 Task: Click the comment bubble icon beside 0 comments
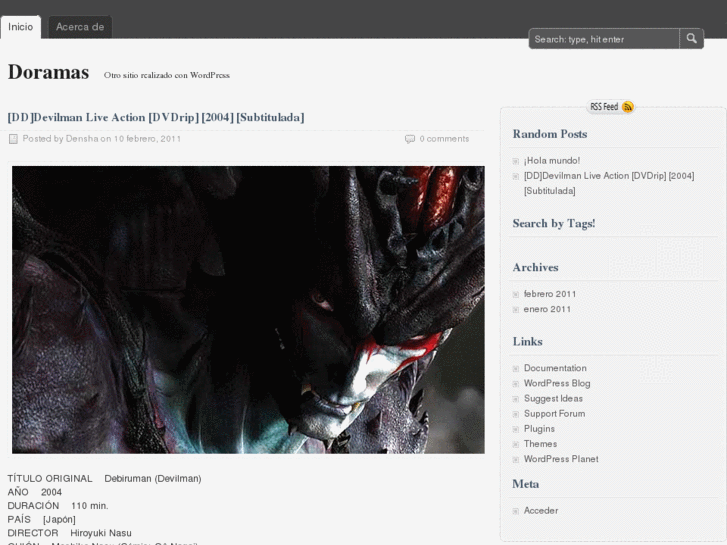(x=410, y=139)
